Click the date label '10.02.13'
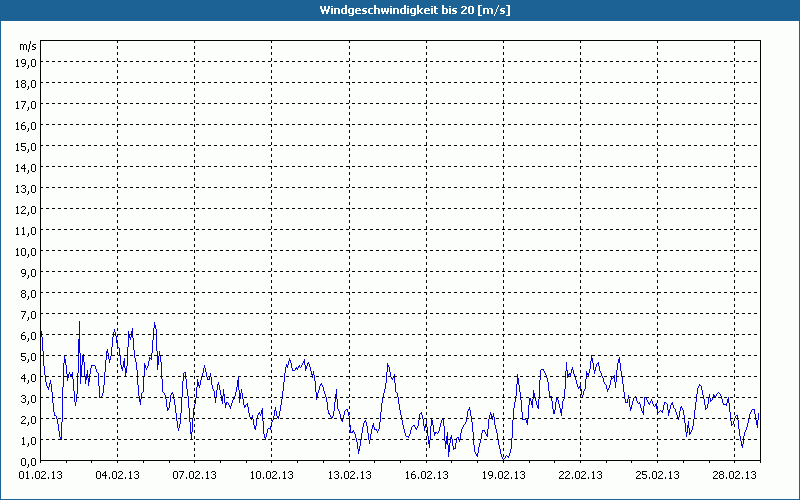Screen dimensions: 800x500 click(272, 475)
